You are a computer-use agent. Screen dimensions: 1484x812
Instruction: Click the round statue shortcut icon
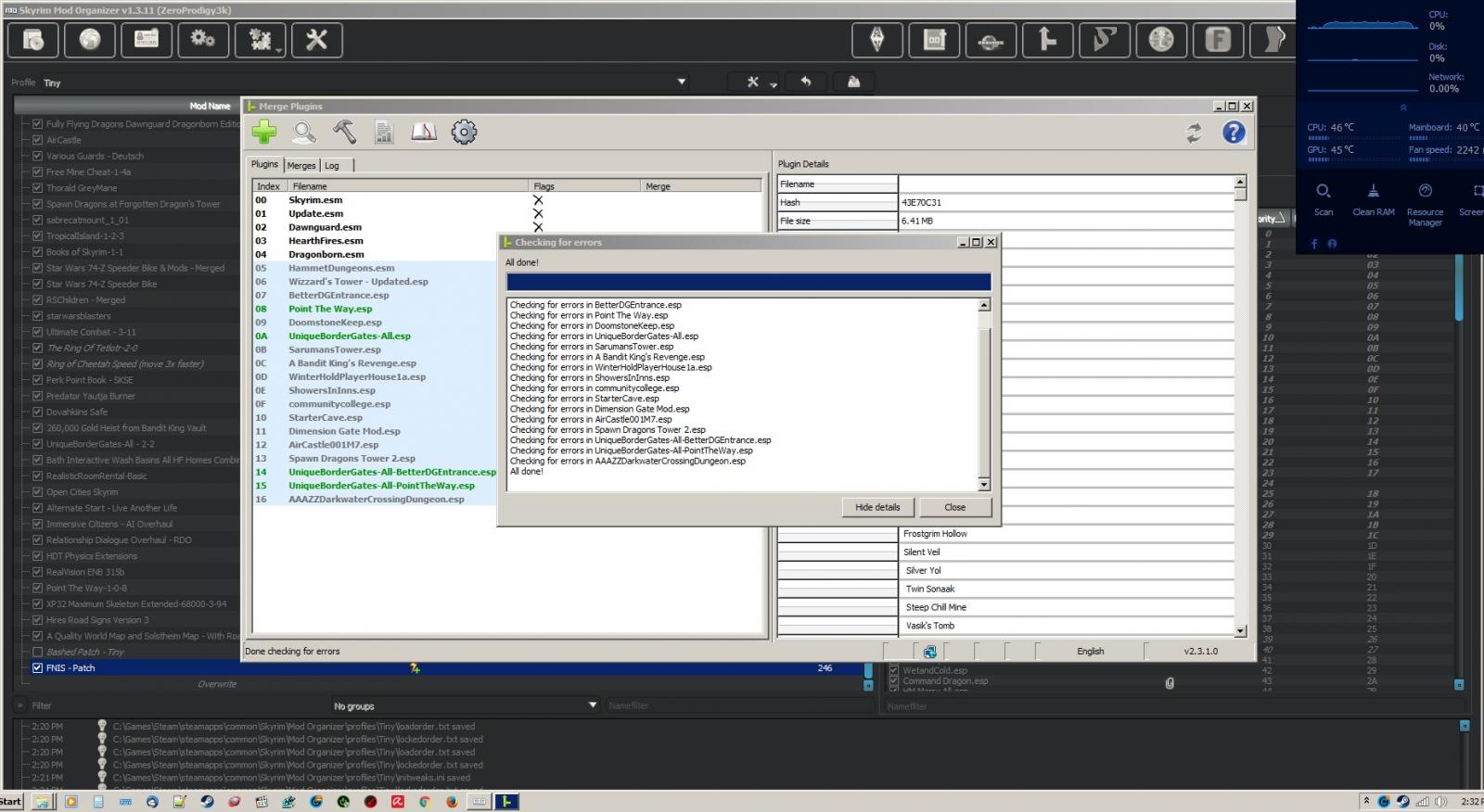coord(1161,40)
